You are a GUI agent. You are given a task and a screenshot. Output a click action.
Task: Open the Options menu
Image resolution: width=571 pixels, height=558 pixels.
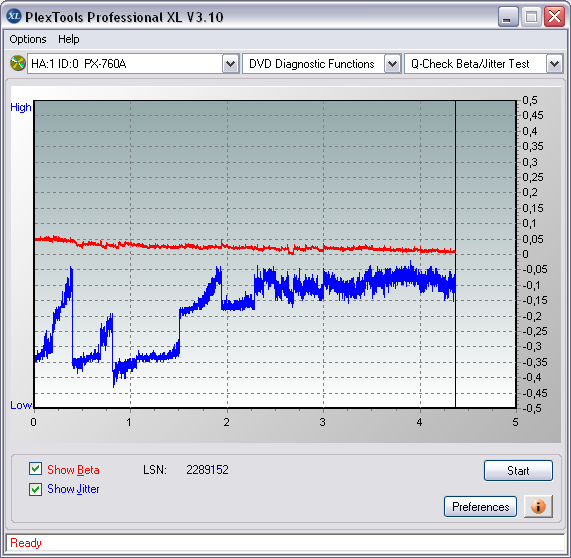28,39
